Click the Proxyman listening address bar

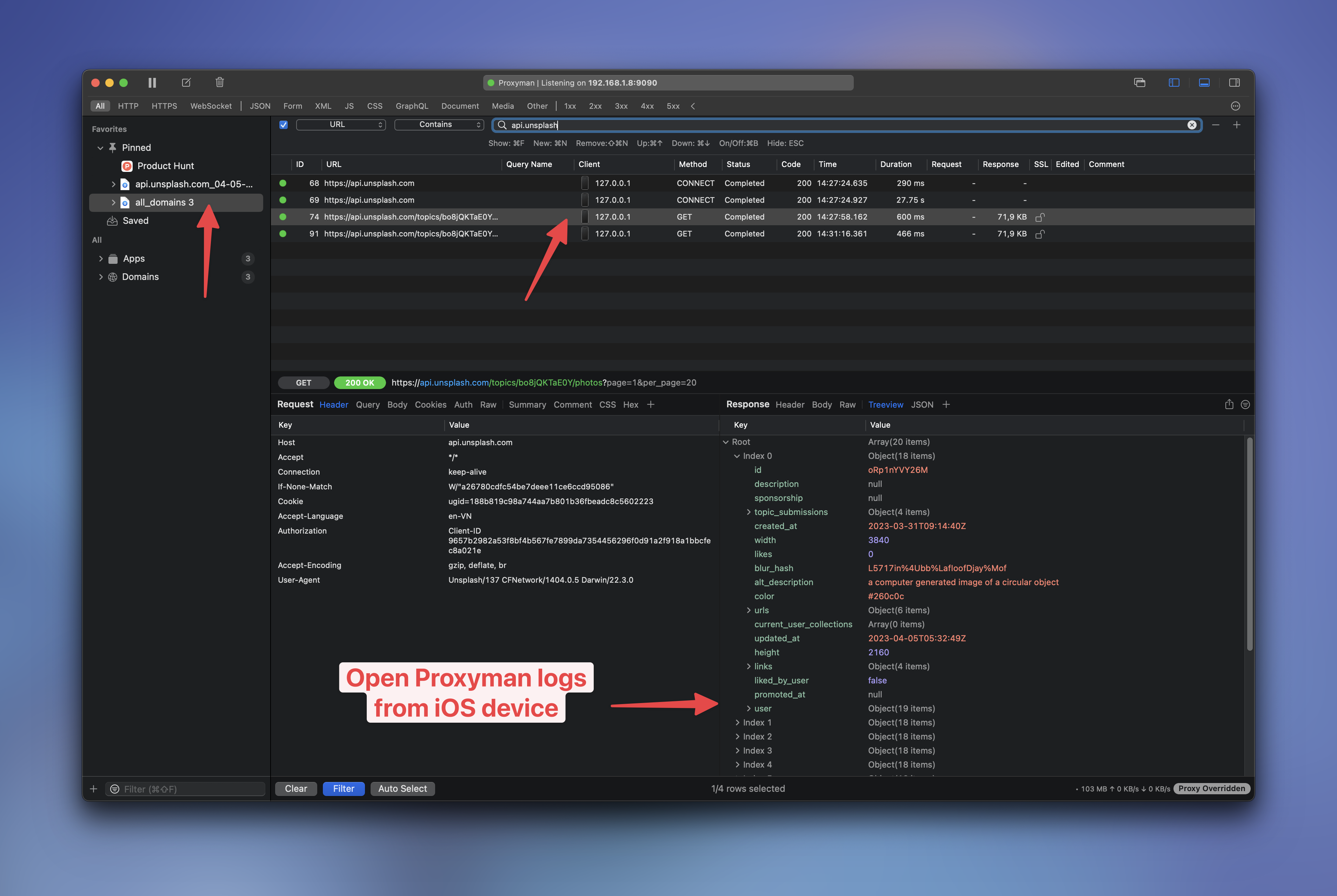[x=668, y=83]
